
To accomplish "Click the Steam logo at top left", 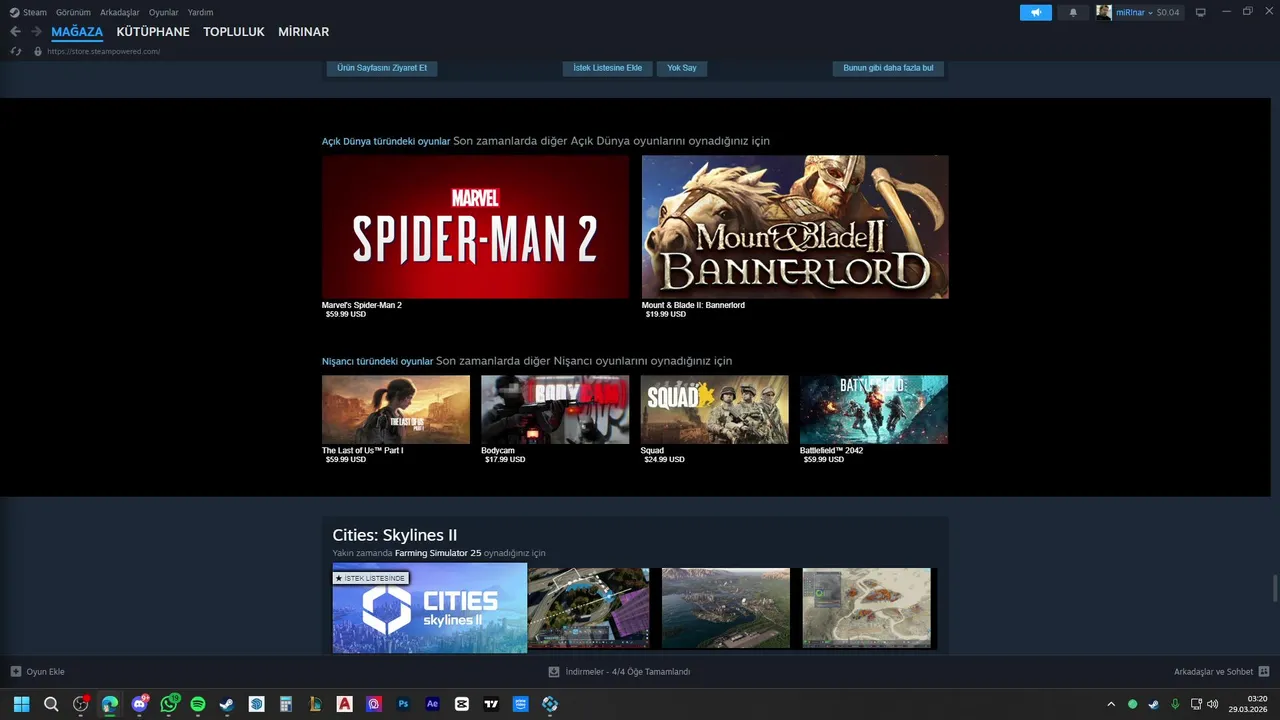I will (x=14, y=12).
